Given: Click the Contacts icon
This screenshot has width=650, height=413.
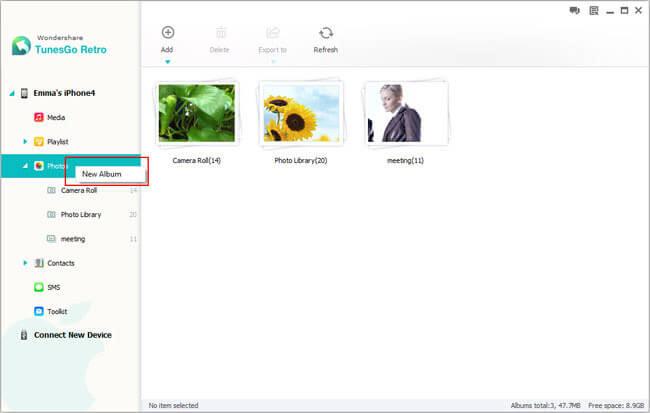Looking at the screenshot, I should click(x=39, y=263).
